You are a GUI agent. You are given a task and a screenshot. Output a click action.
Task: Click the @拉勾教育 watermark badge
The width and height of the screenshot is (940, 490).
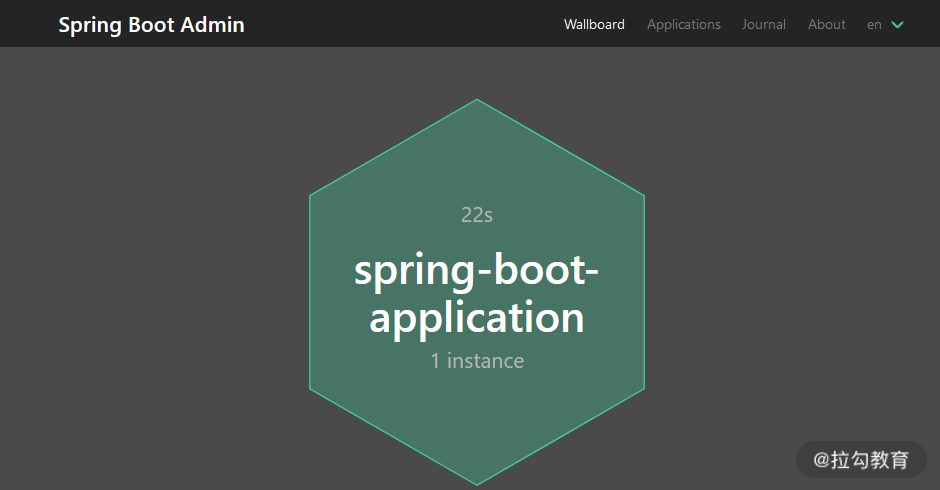pos(860,460)
